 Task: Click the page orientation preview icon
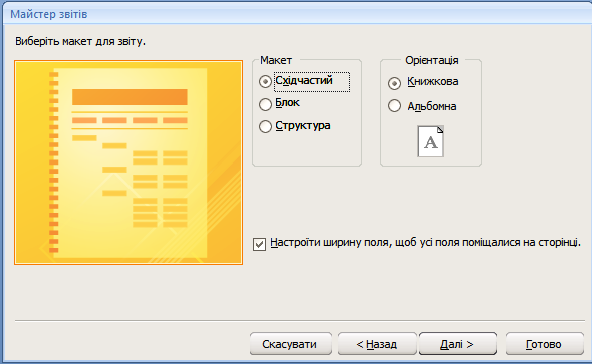coord(430,141)
